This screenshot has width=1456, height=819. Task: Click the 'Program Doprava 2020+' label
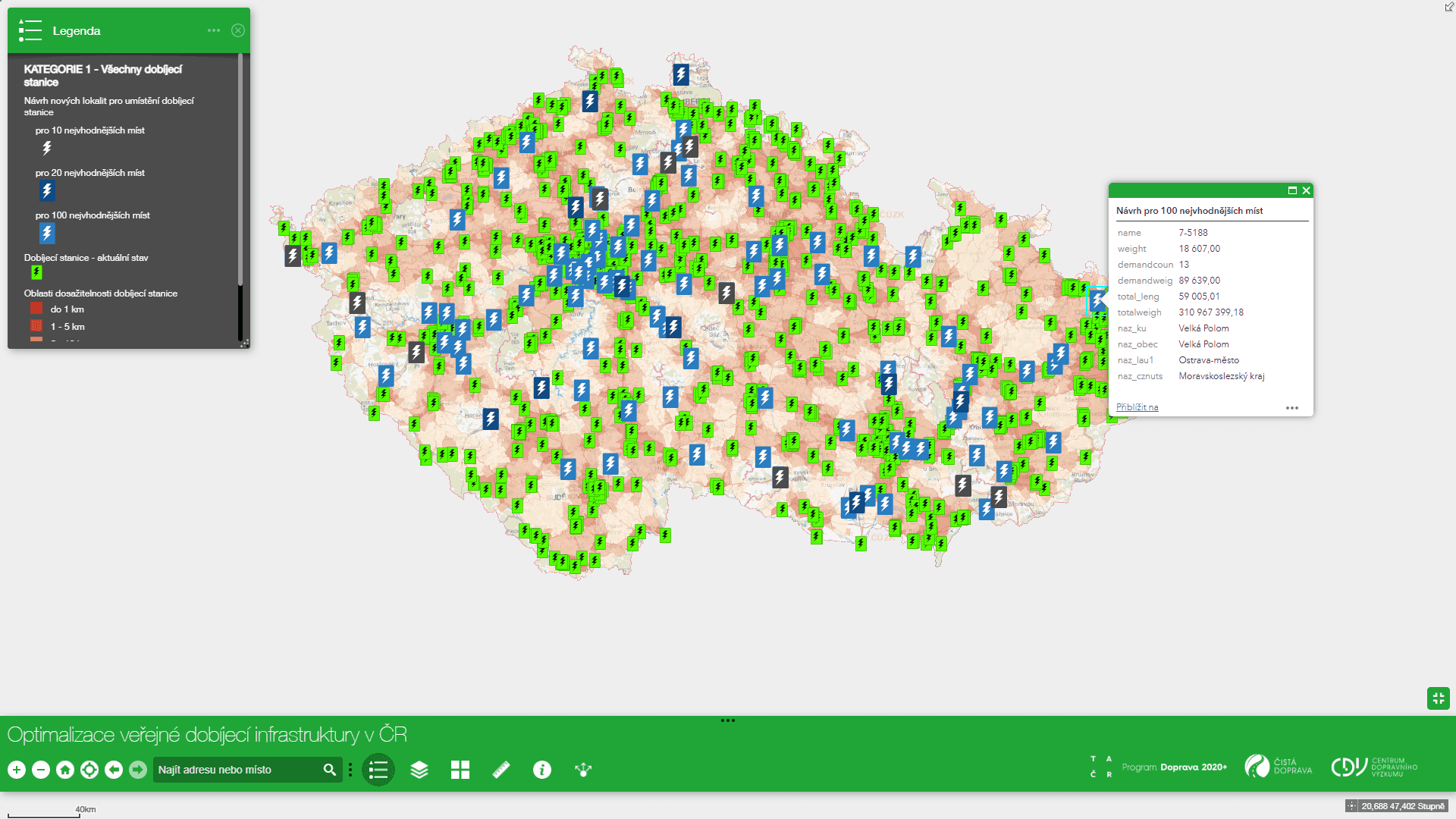pos(1174,767)
